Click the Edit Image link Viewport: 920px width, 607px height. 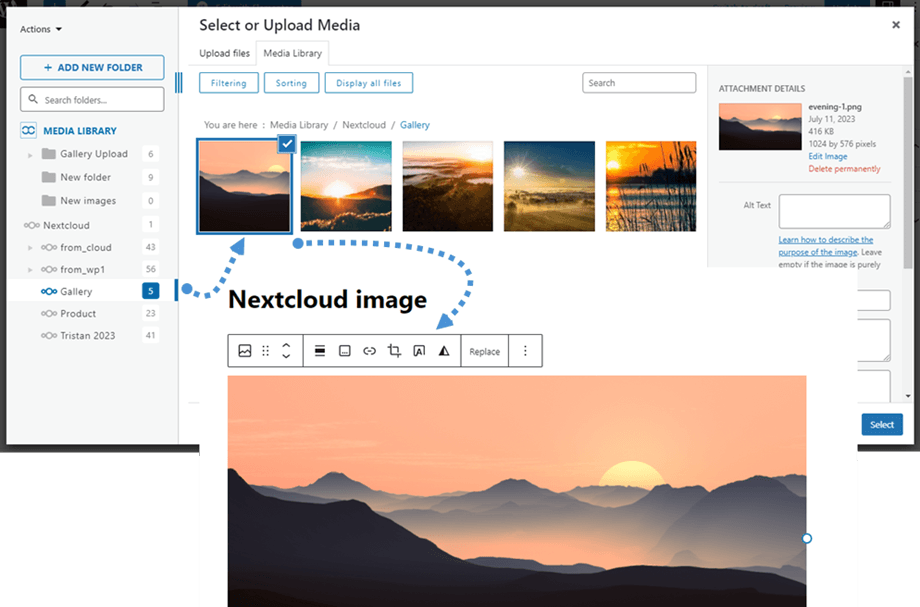tap(828, 157)
